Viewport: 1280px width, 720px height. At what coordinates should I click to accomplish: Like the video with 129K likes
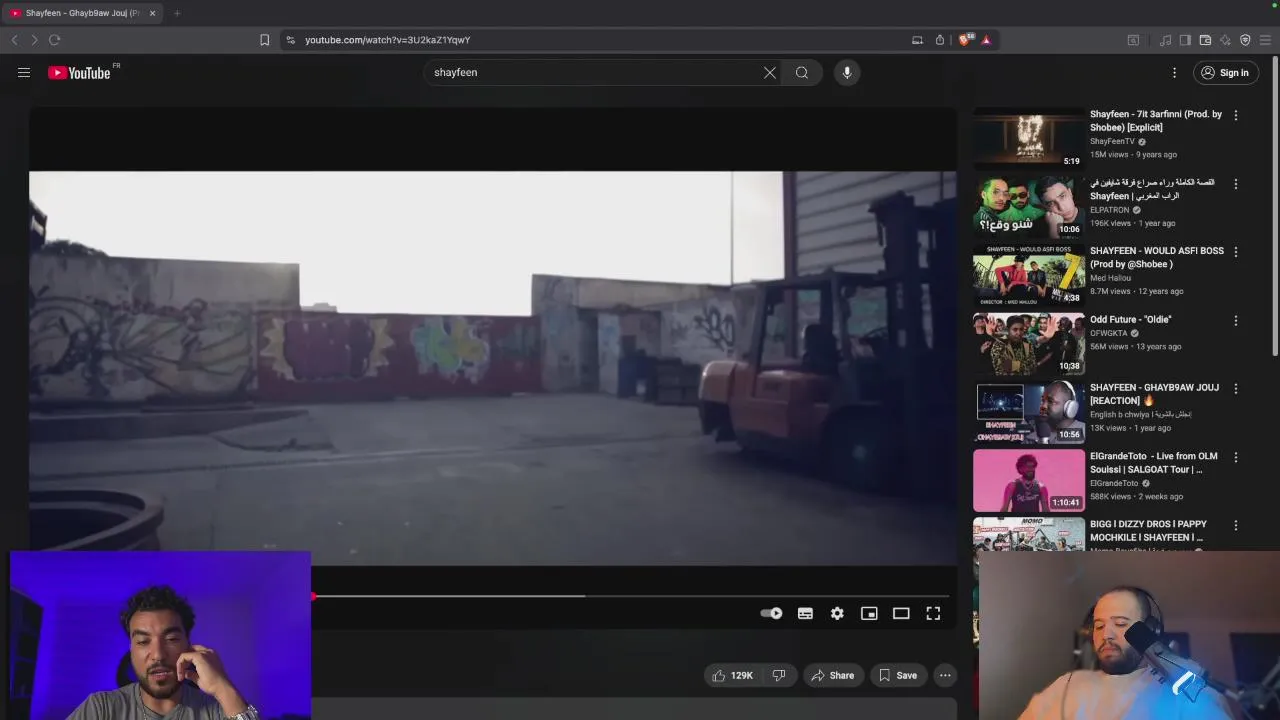(733, 675)
